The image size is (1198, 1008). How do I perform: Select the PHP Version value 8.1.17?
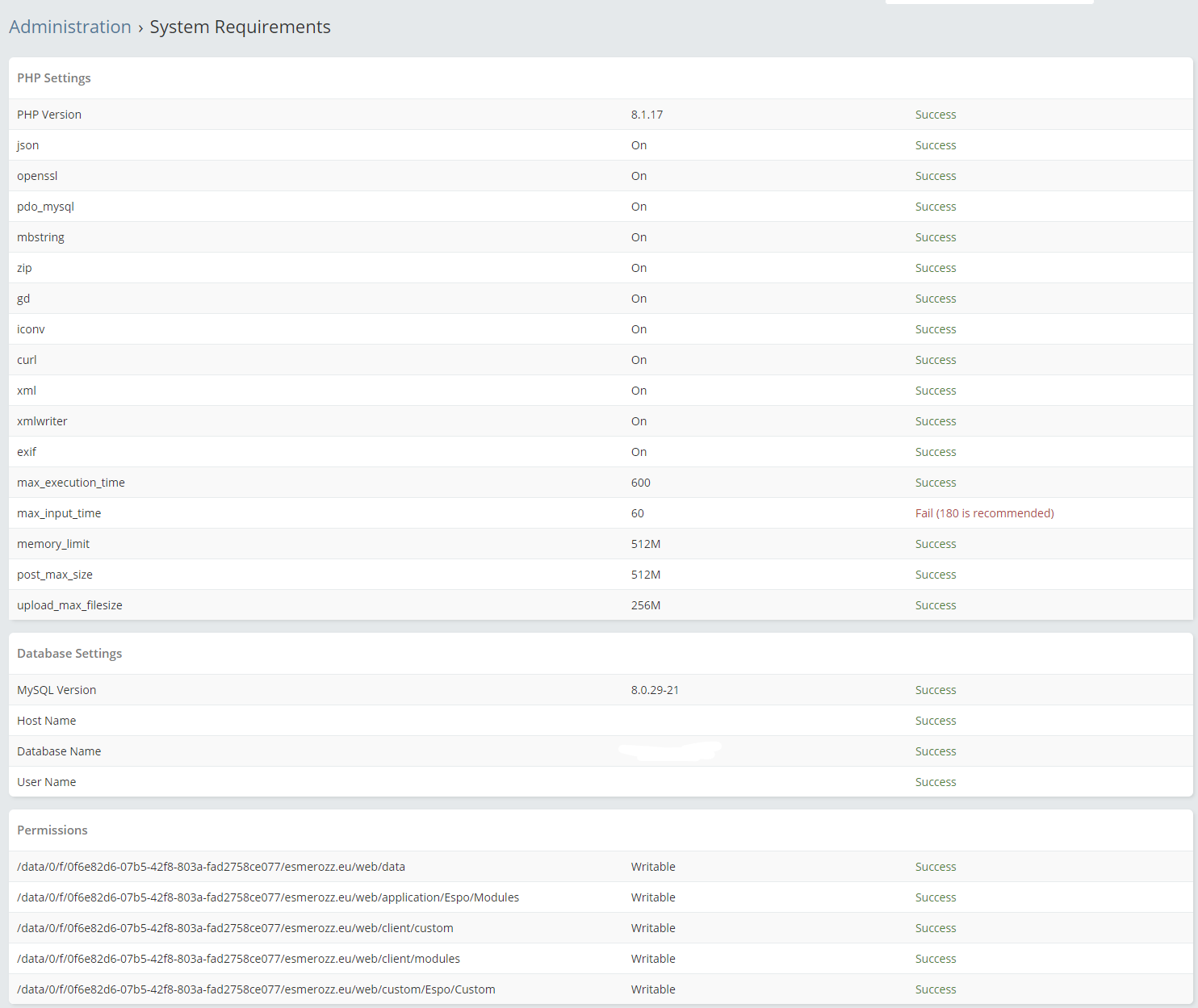(x=647, y=115)
